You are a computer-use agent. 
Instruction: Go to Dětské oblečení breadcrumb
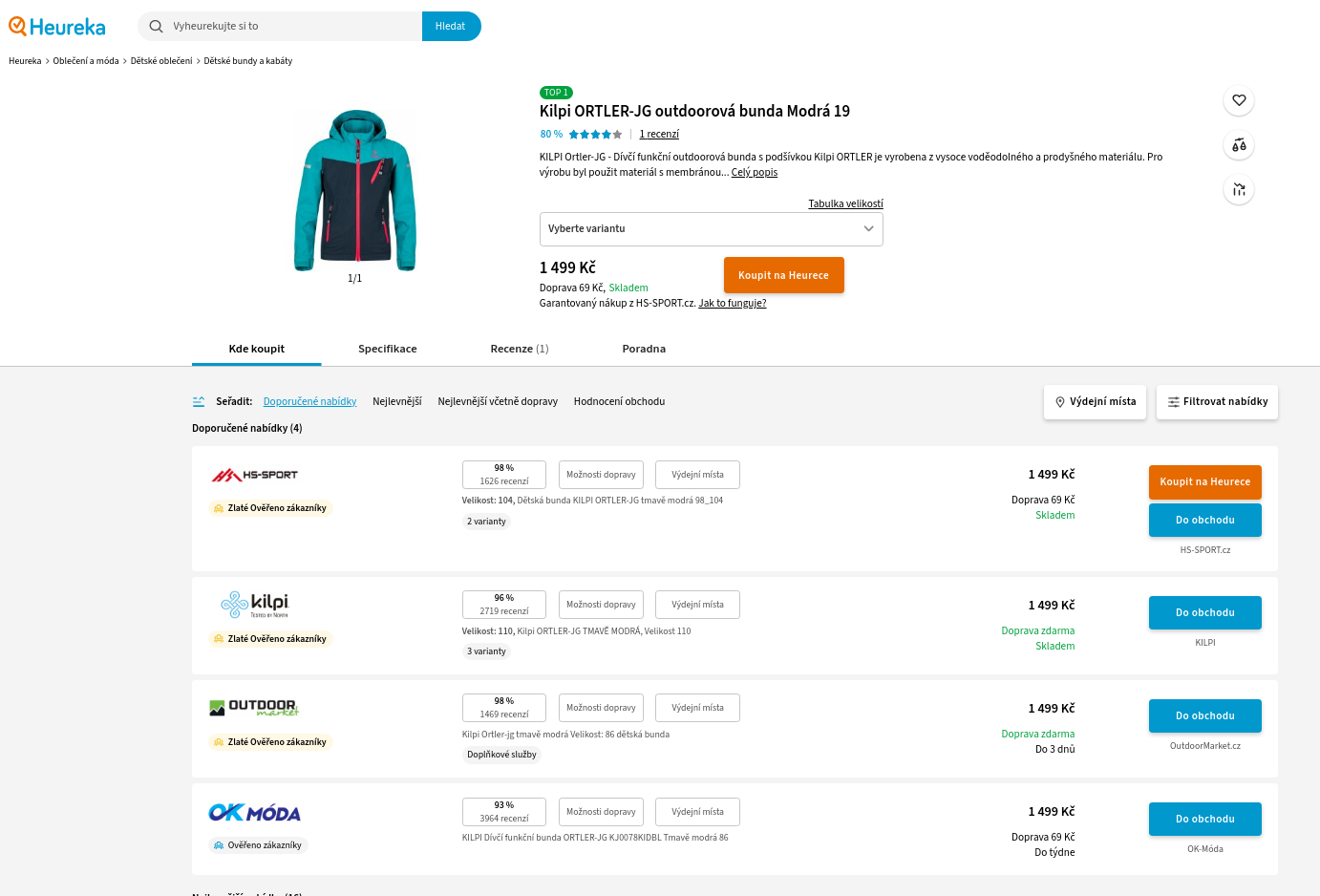(x=161, y=61)
